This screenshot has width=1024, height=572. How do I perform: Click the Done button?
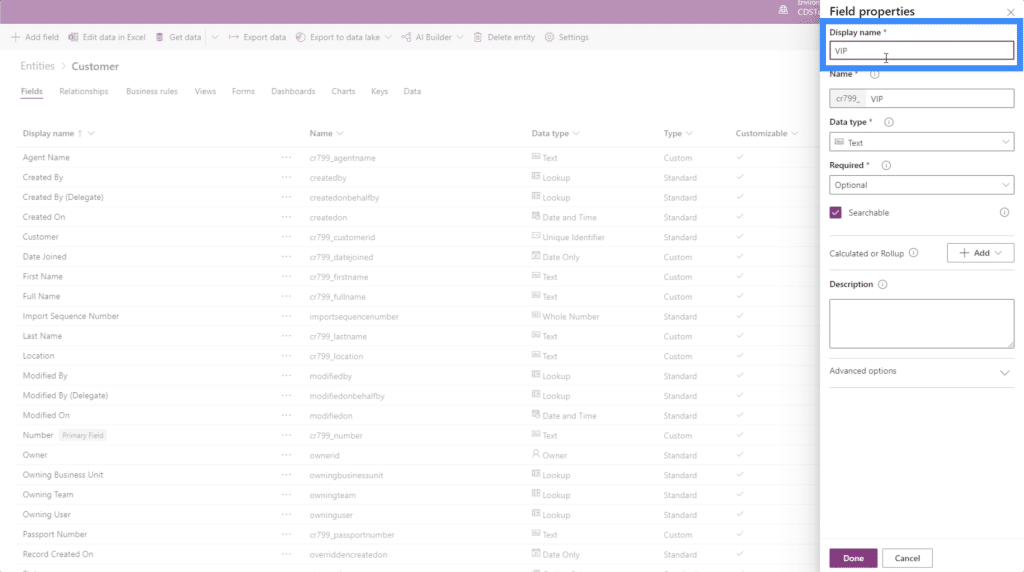(x=853, y=558)
